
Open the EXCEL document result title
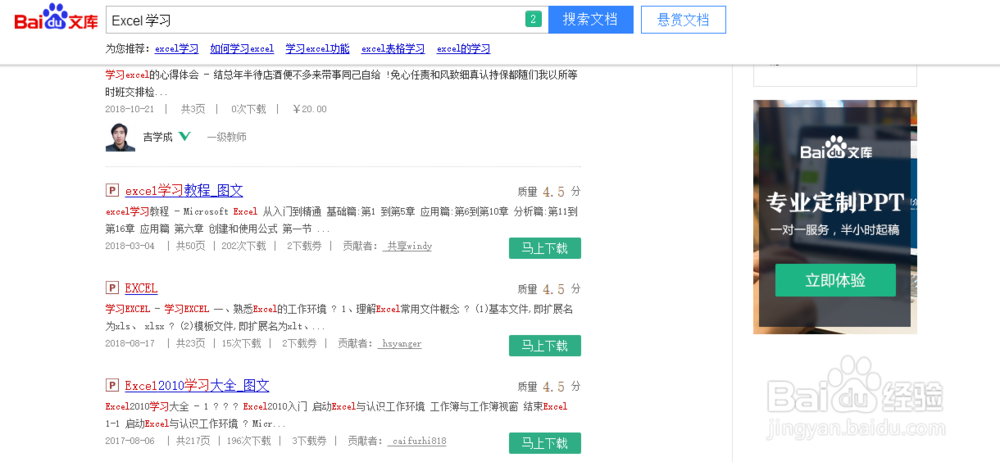click(x=141, y=288)
